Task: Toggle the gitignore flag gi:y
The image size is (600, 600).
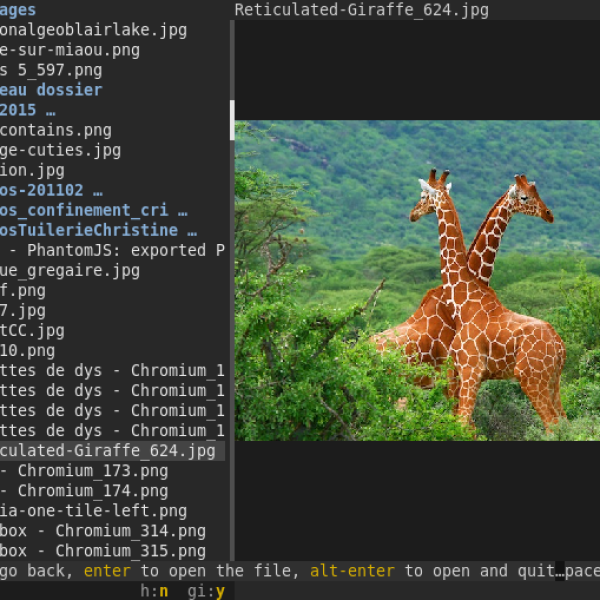Action: click(x=205, y=591)
